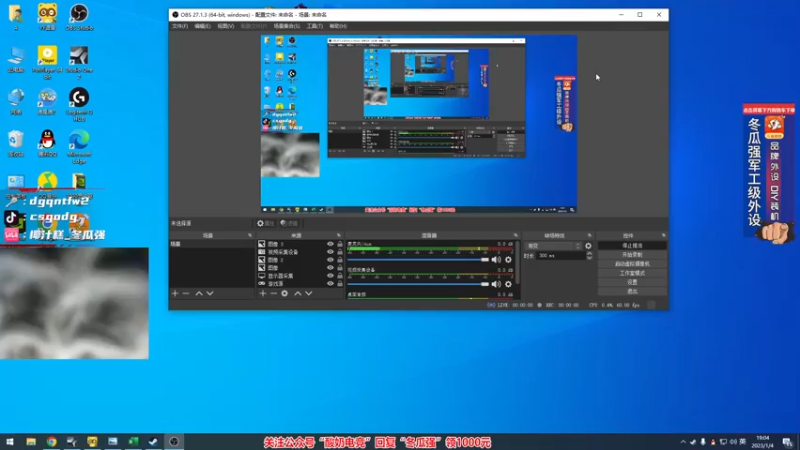Image resolution: width=800 pixels, height=450 pixels.
Task: Hide the 图像 3 source
Action: pos(330,244)
